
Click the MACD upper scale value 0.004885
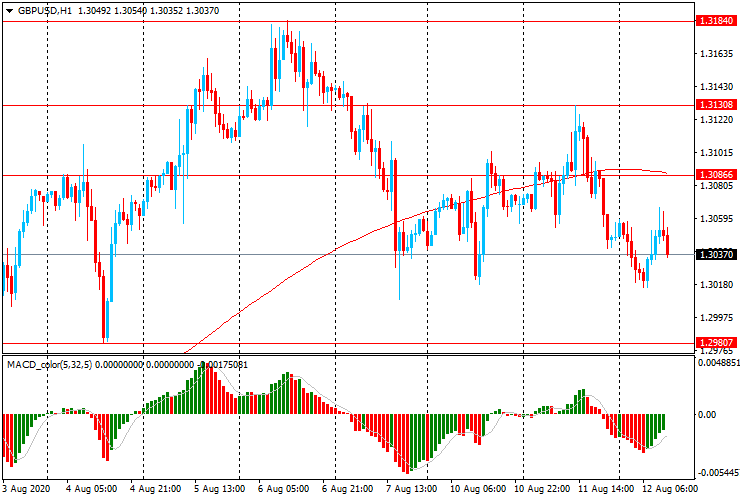[x=718, y=363]
